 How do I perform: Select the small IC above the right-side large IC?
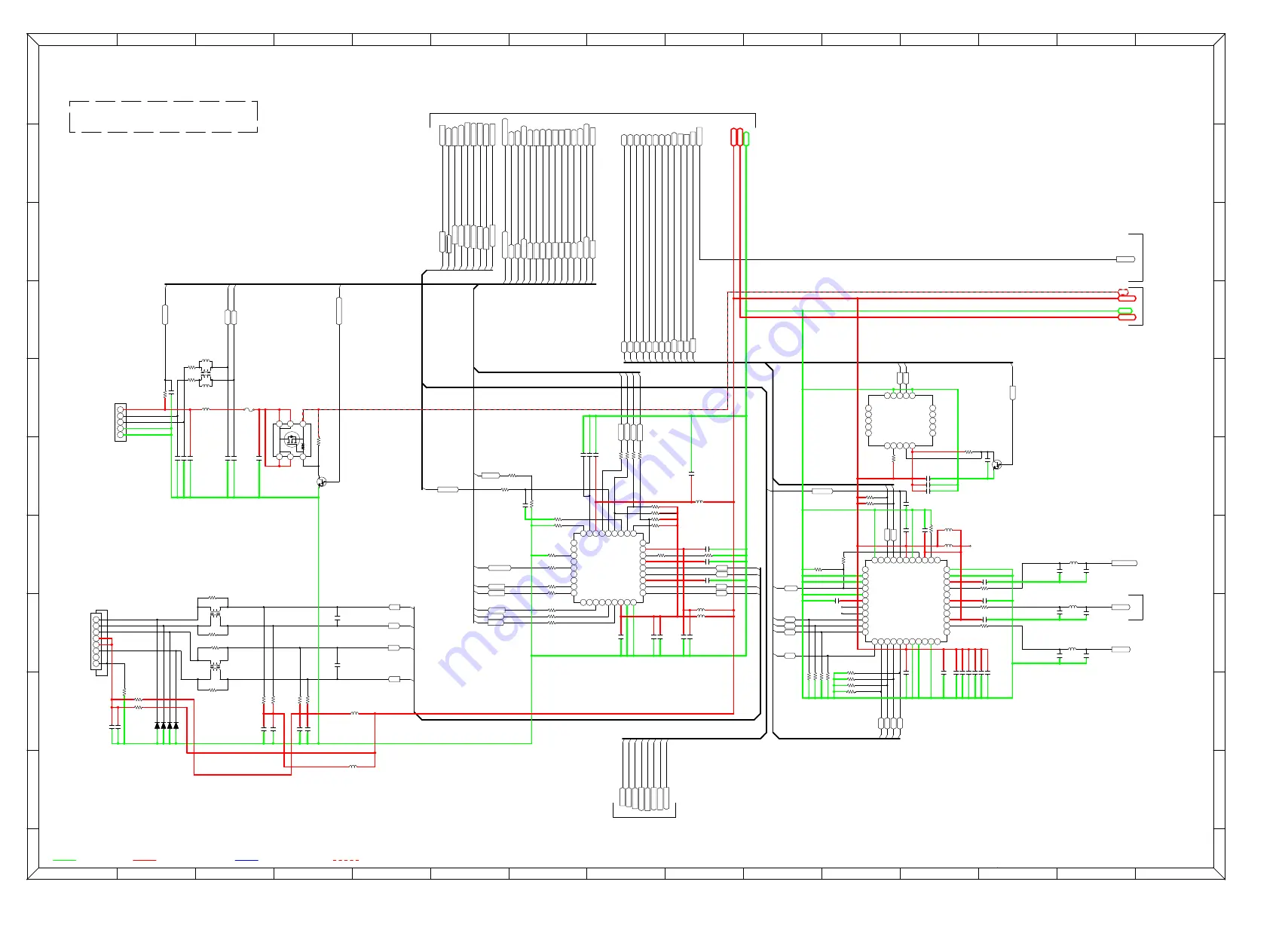click(x=901, y=421)
